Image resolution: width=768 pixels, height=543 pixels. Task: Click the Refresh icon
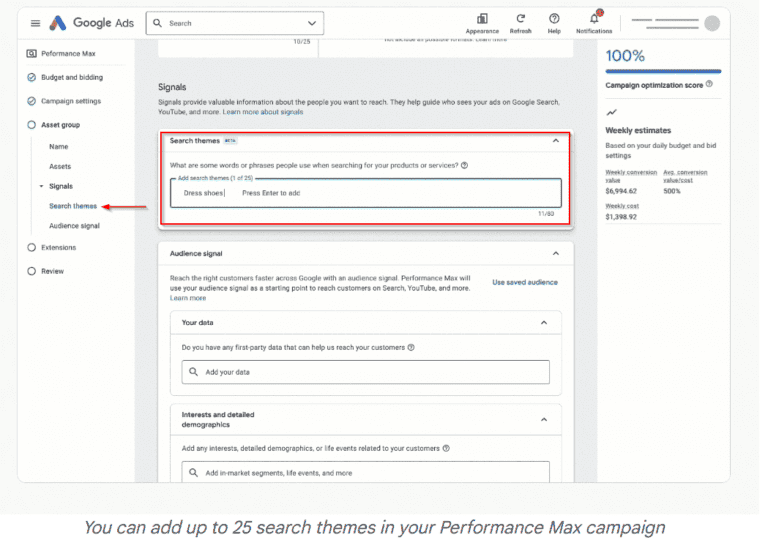pyautogui.click(x=521, y=19)
